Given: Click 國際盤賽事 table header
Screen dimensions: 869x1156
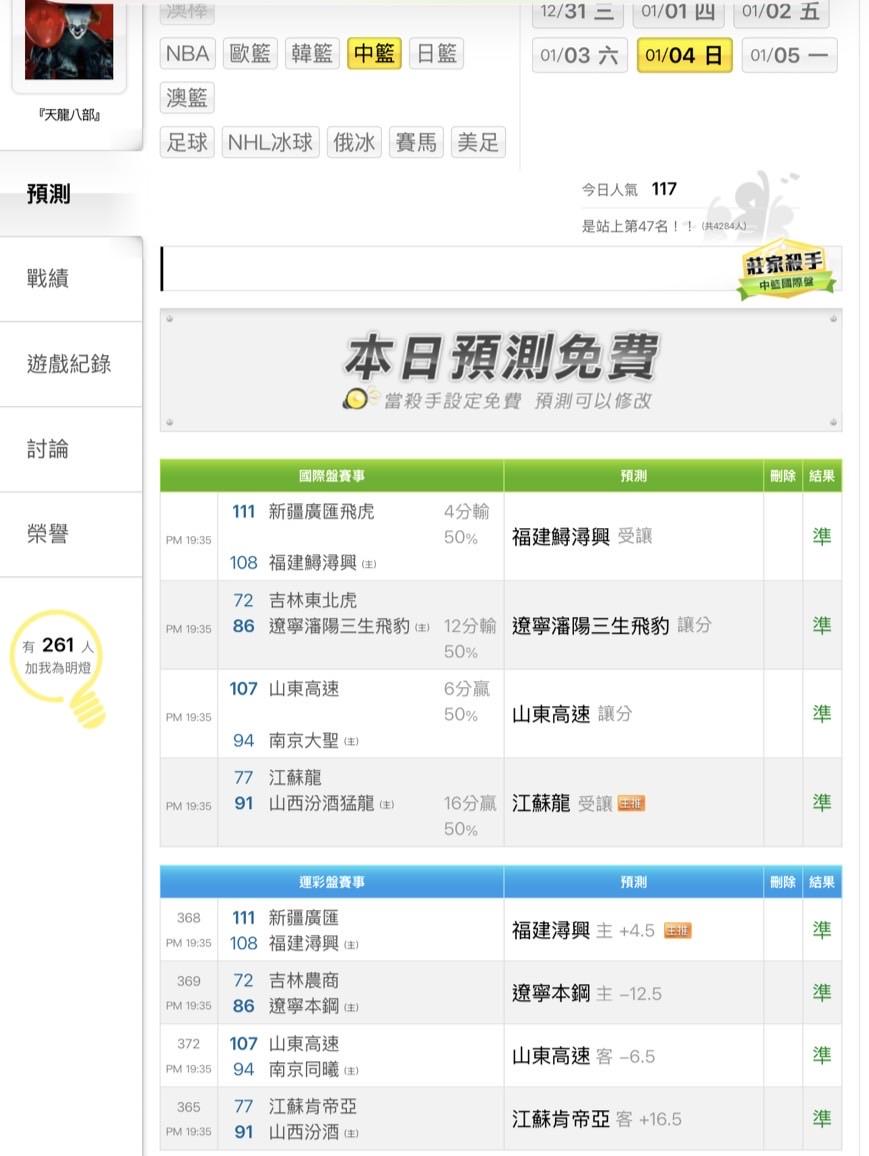Looking at the screenshot, I should 332,476.
